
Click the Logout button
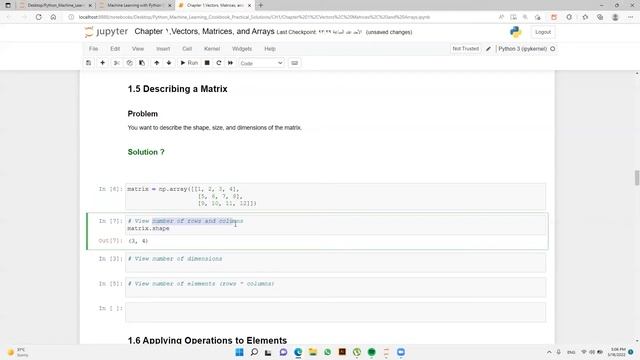(543, 32)
